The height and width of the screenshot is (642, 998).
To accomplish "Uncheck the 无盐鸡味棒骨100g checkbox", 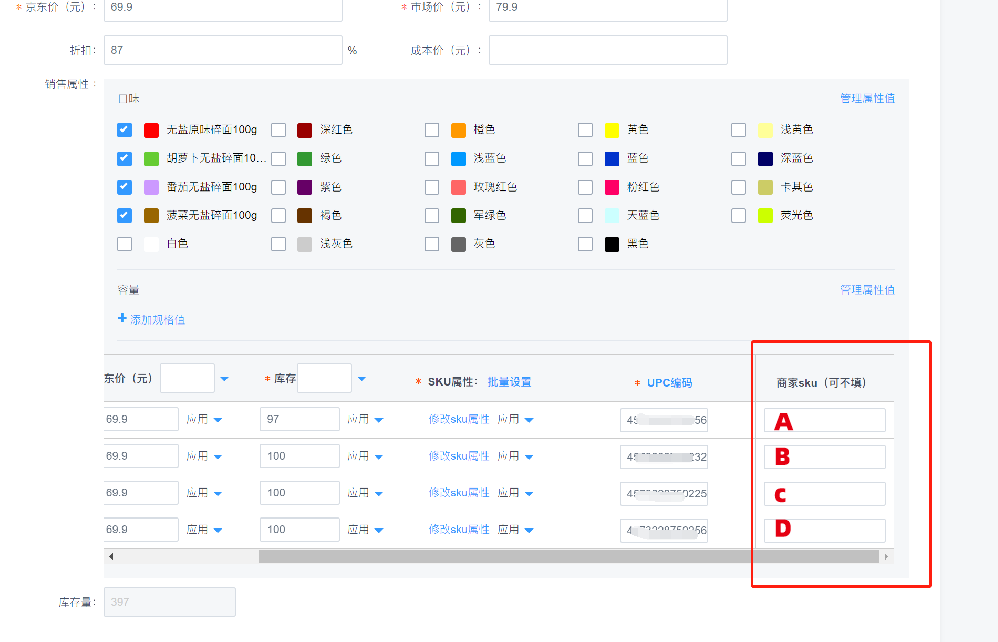I will 124,129.
